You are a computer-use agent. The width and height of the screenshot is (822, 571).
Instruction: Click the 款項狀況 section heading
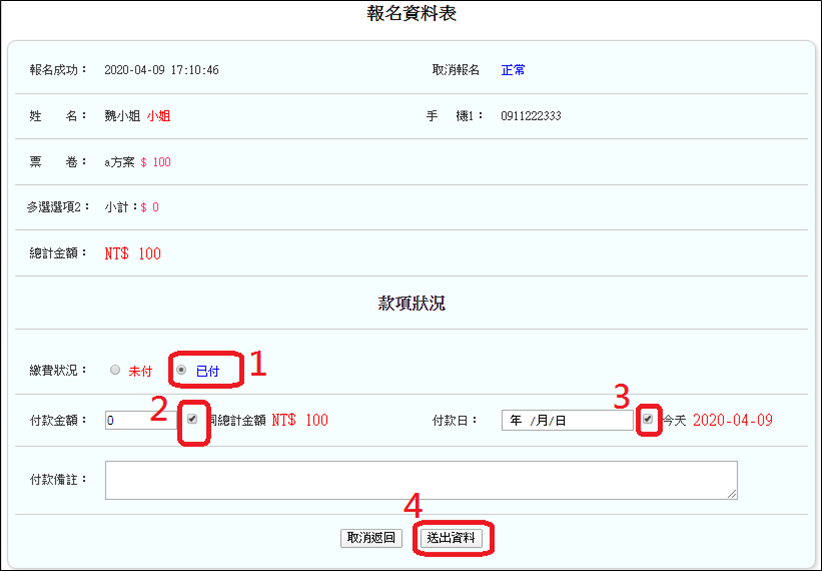(x=411, y=303)
